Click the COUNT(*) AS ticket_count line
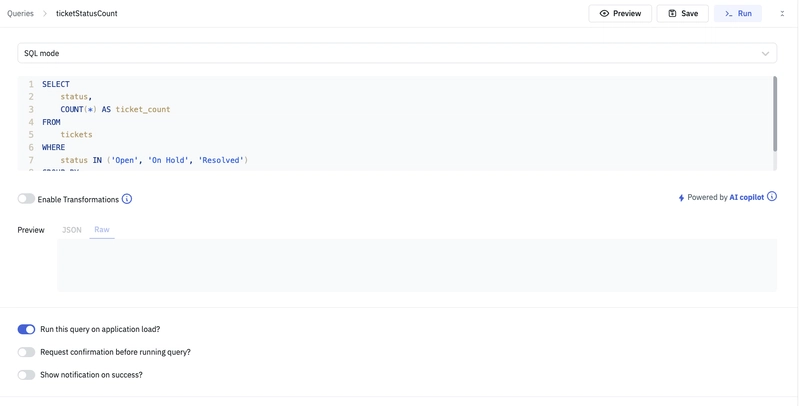The image size is (800, 406). click(x=115, y=109)
